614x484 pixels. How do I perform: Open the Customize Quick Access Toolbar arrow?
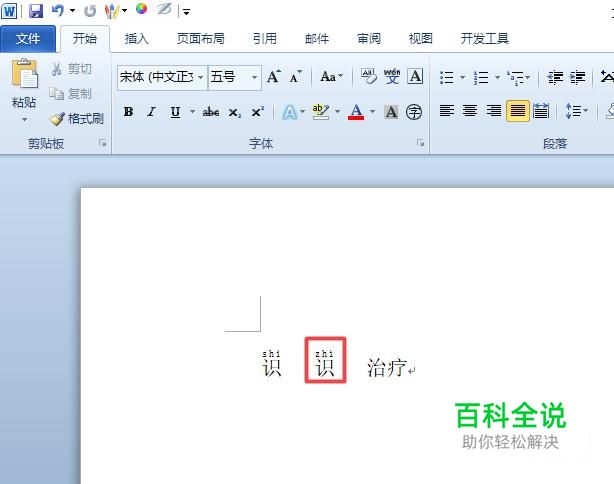[186, 12]
